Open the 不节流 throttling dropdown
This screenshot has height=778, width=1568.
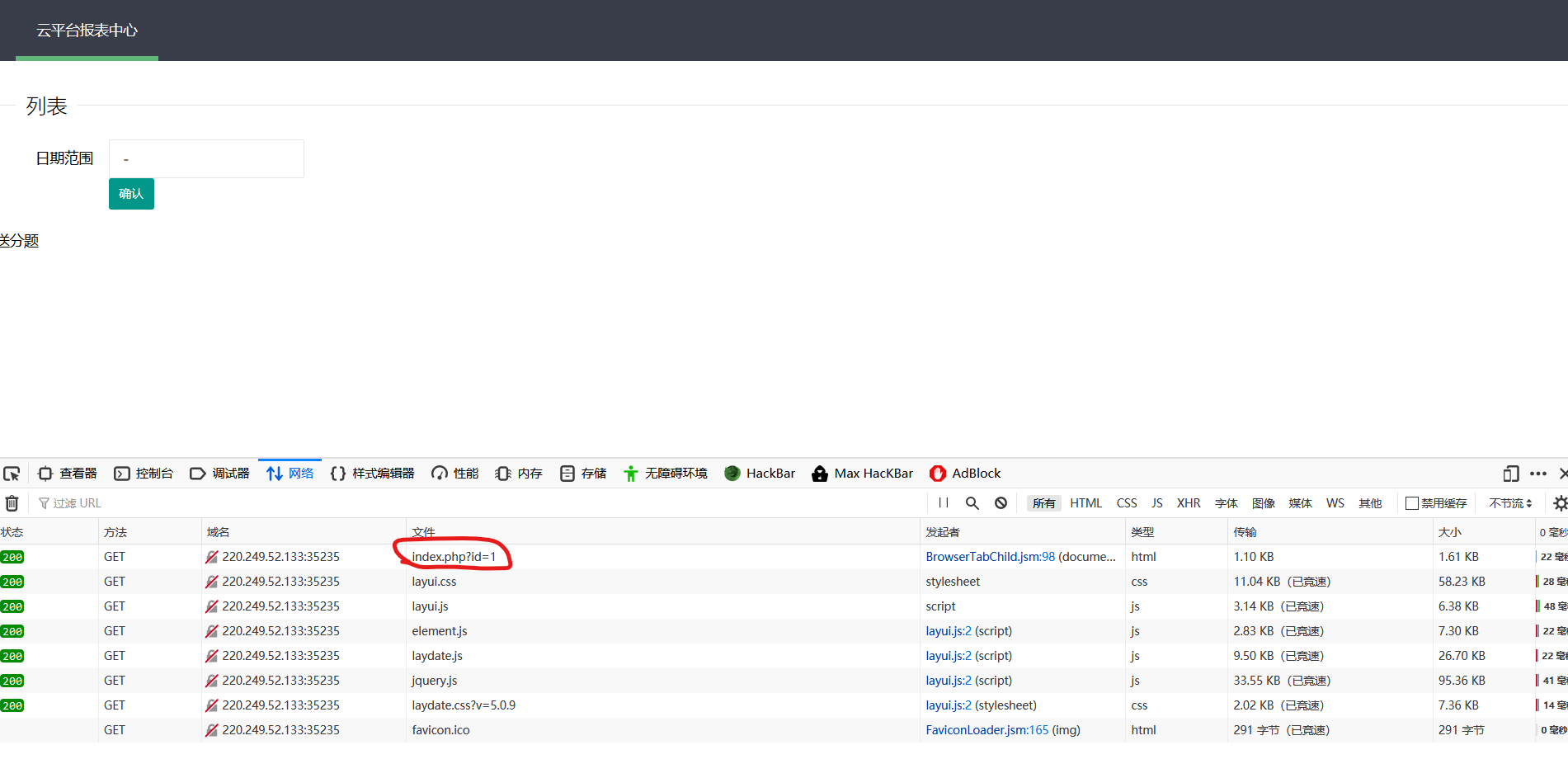click(x=1511, y=503)
